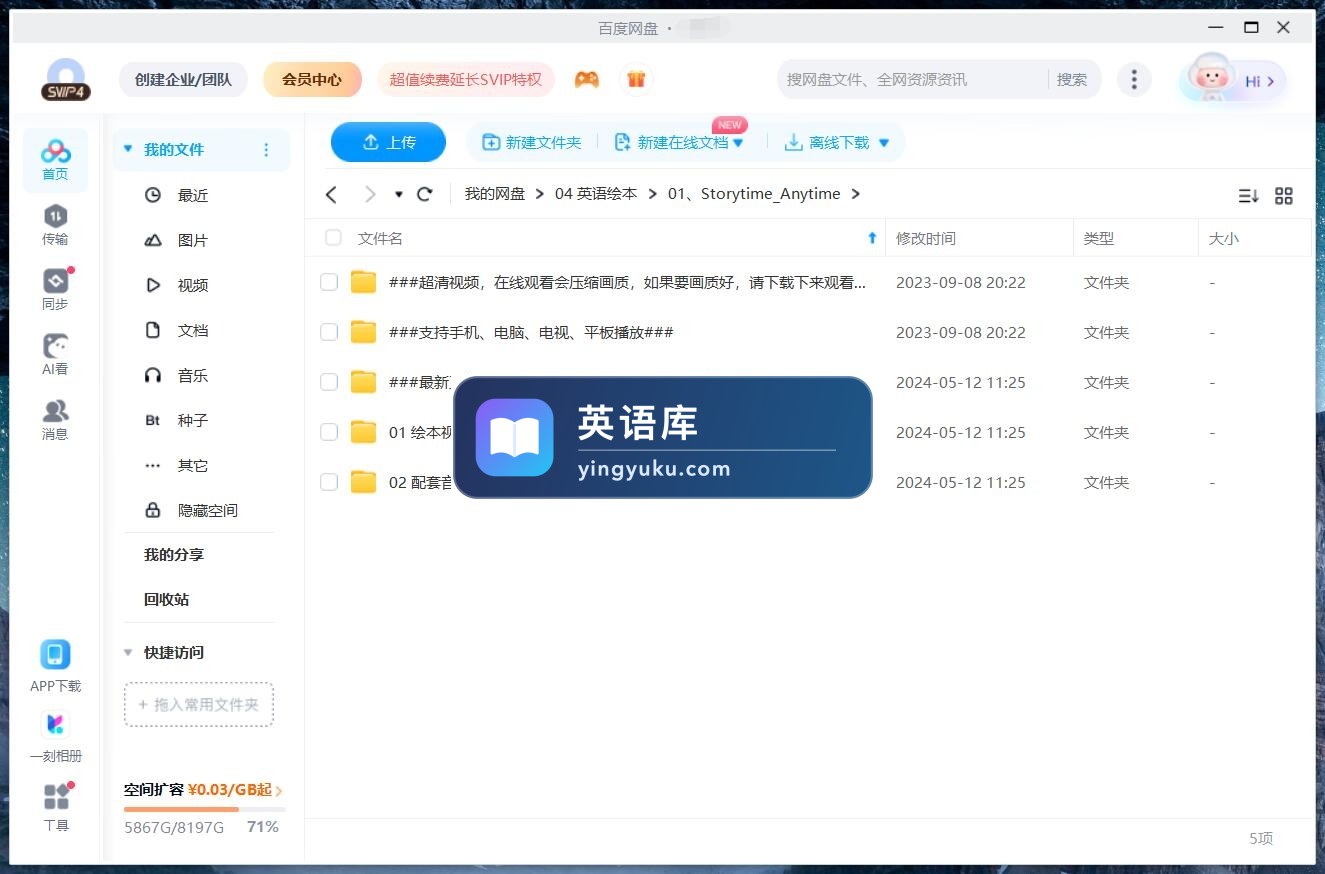Click 04 英语绘本 in breadcrumb
Image resolution: width=1325 pixels, height=874 pixels.
596,194
